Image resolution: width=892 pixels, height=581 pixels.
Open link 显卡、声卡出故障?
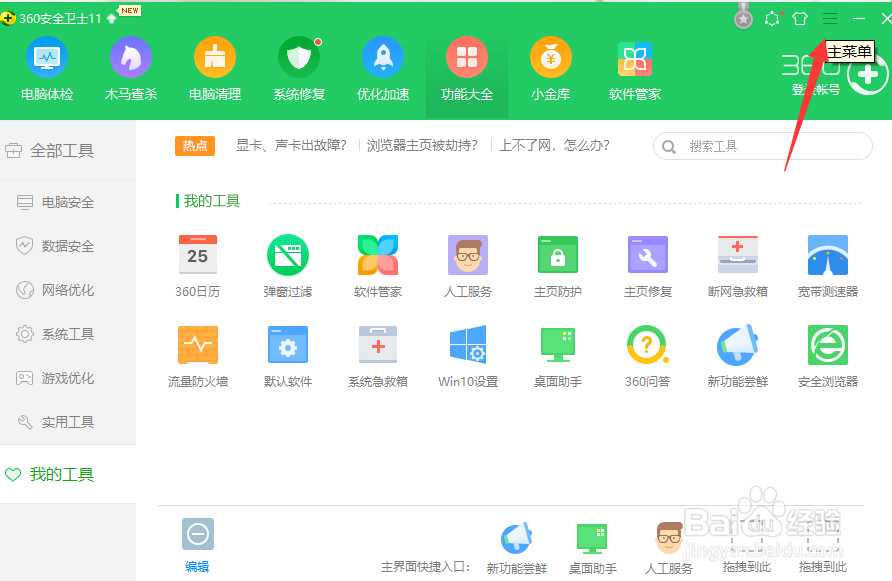pyautogui.click(x=291, y=146)
